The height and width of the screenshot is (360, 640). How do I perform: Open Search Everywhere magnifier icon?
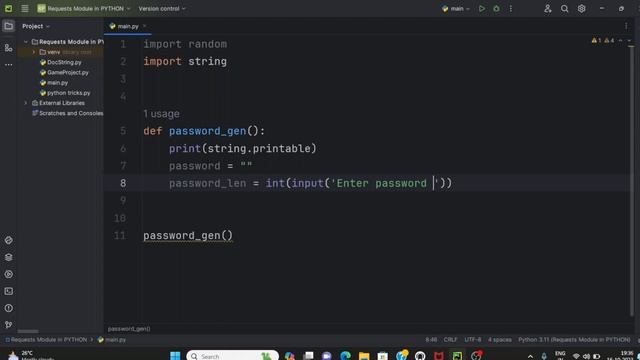[564, 9]
